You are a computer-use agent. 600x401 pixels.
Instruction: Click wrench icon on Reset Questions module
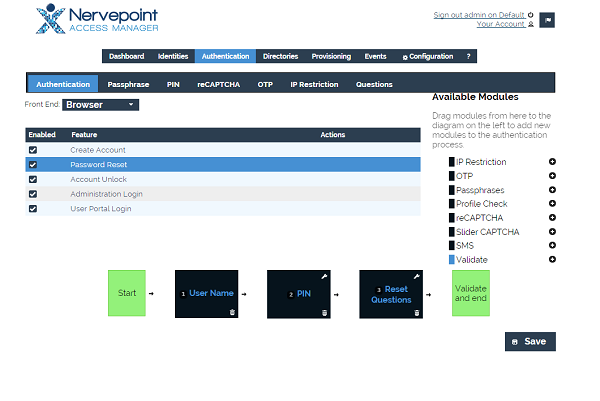416,275
